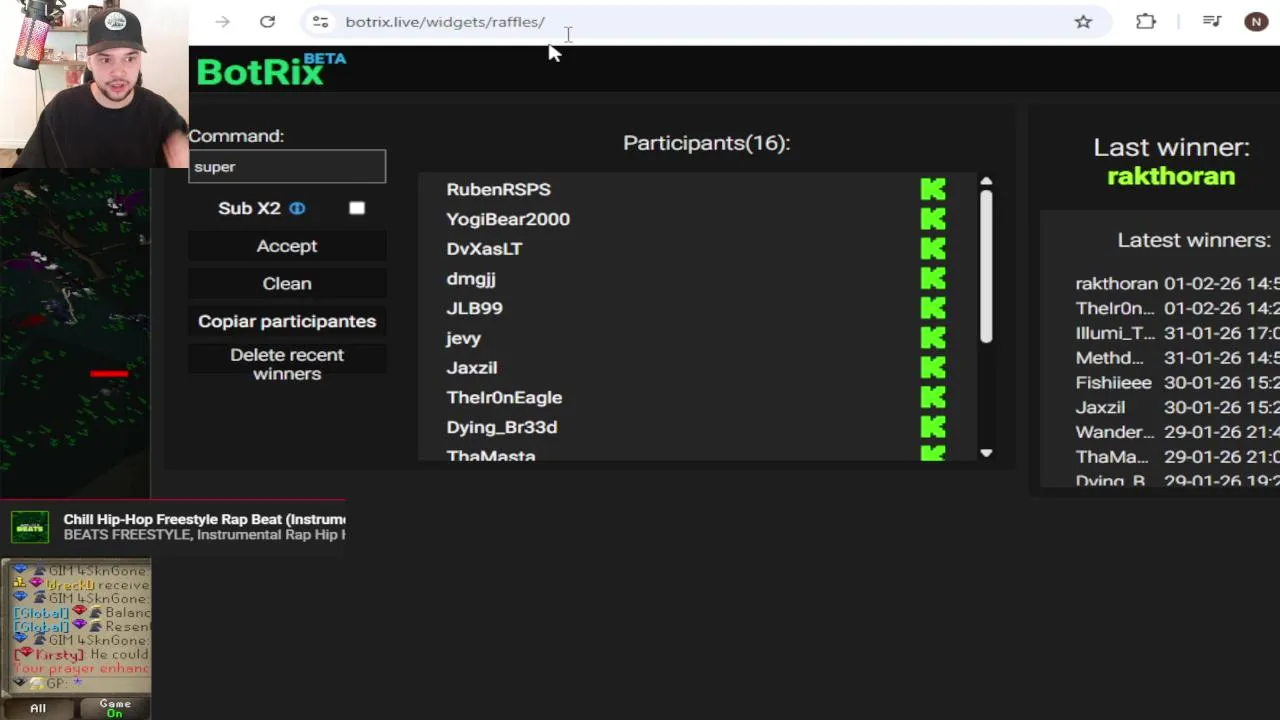Click the browser address bar URL
Viewport: 1280px width, 720px height.
tap(445, 22)
